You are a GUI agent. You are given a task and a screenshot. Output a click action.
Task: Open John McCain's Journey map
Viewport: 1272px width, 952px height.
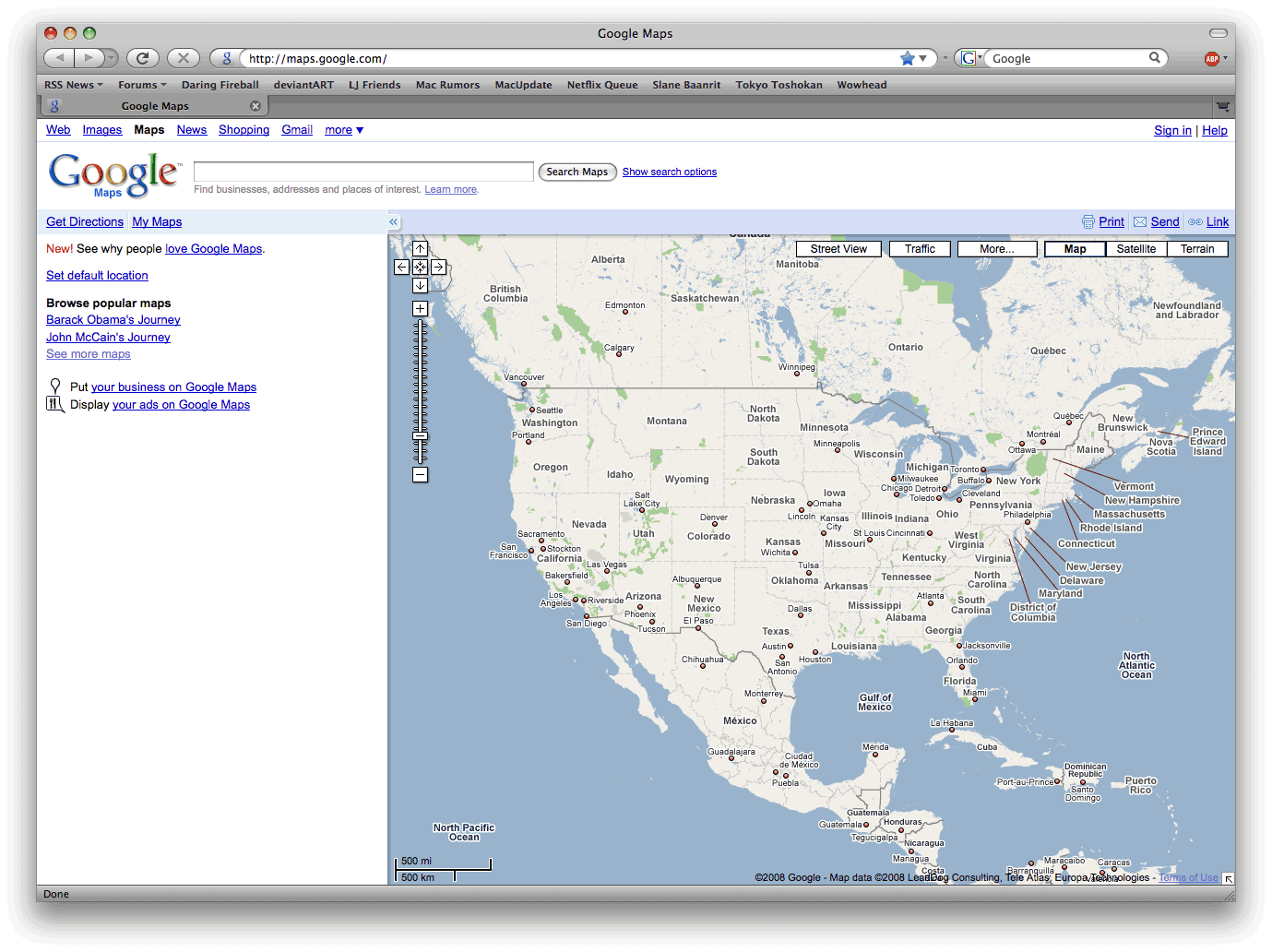point(108,338)
